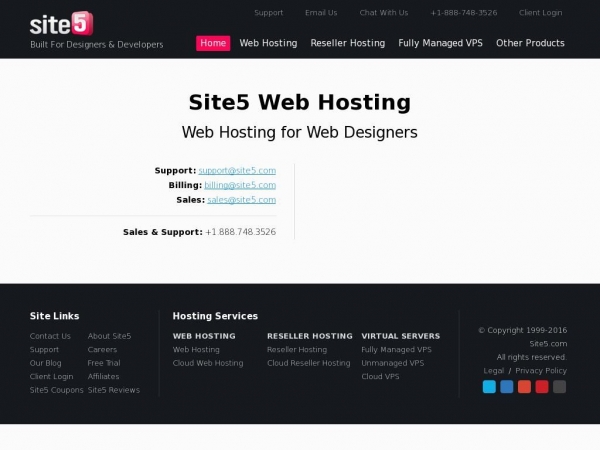Open Client Login in the footer Site Links
Viewport: 600px width, 450px height.
coord(51,377)
